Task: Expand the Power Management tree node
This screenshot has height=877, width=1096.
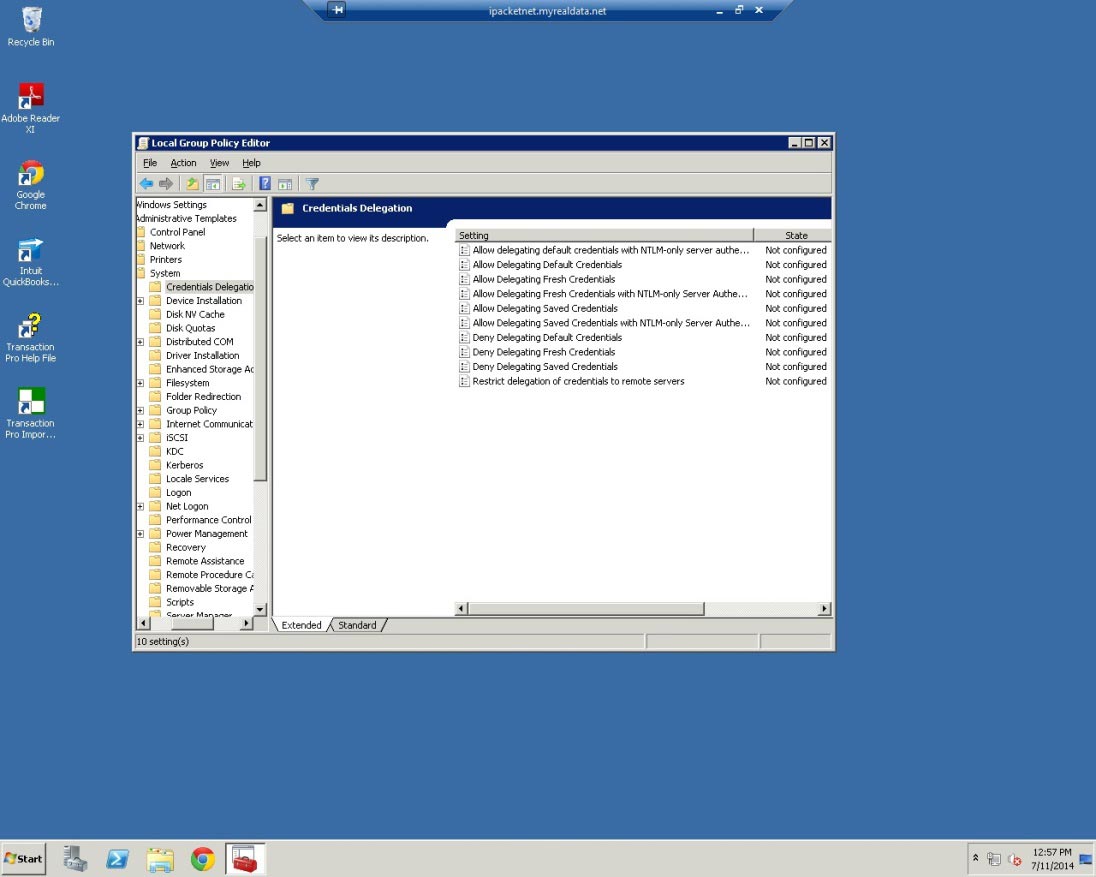Action: (x=141, y=534)
